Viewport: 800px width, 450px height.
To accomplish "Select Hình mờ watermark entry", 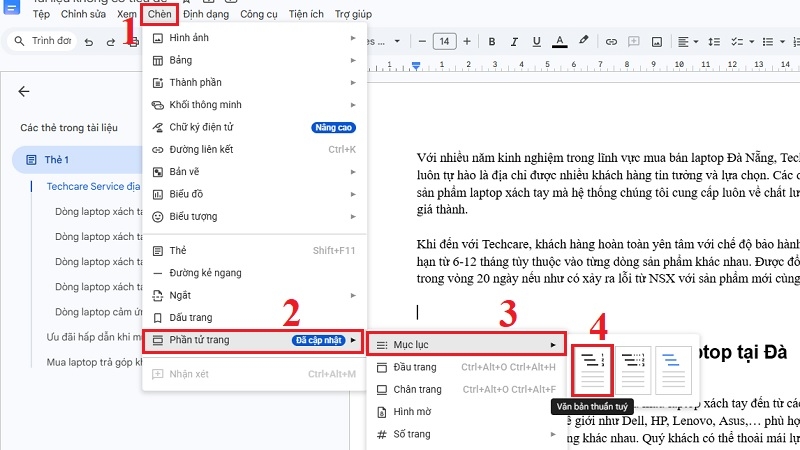I will (x=466, y=412).
